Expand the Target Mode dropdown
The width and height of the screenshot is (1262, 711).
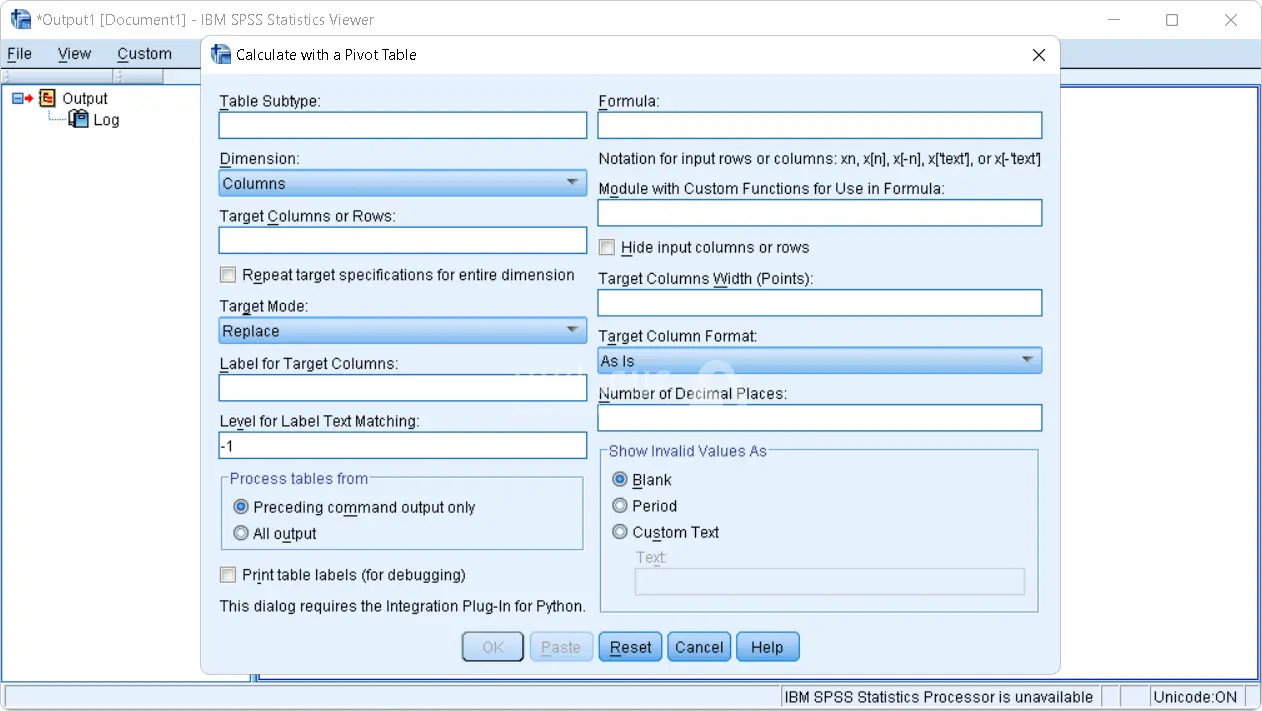click(402, 331)
